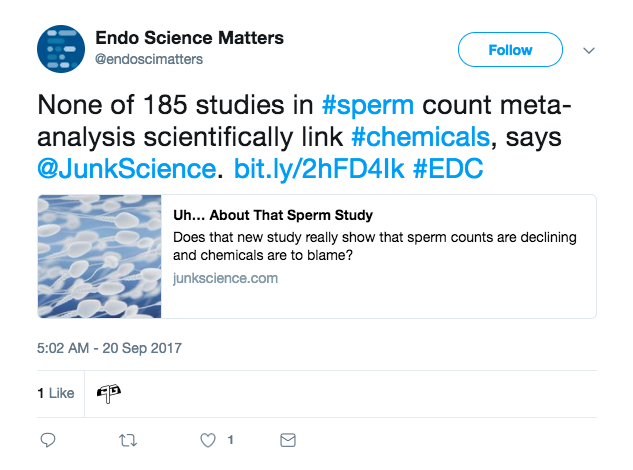The width and height of the screenshot is (633, 470).
Task: View the 1 Like list
Action: [x=56, y=393]
